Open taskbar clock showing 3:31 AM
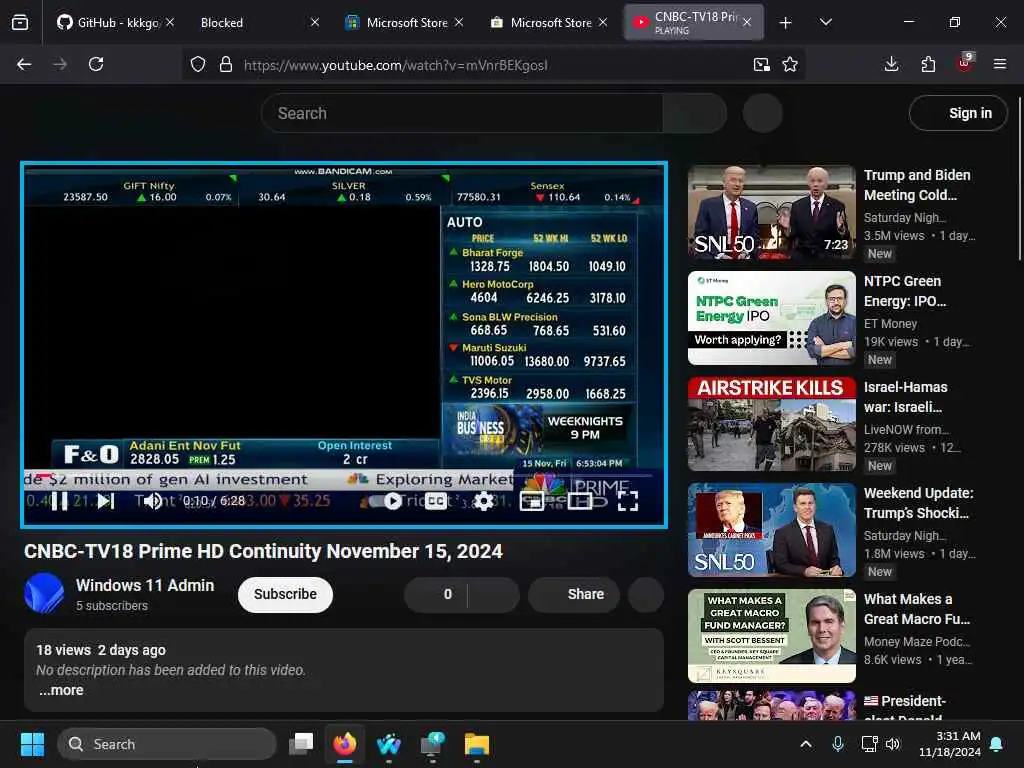This screenshot has width=1024, height=768. [950, 744]
